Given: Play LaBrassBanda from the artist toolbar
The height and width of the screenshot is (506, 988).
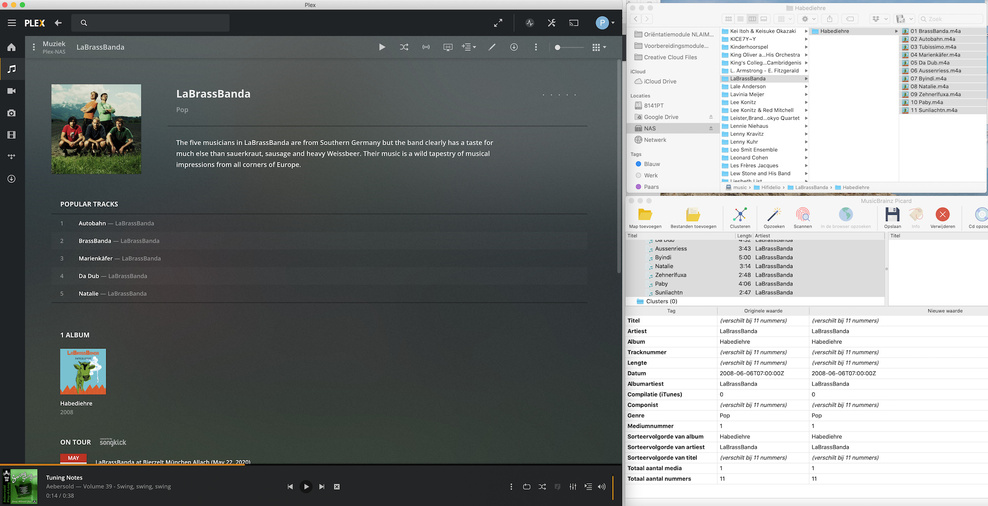Looking at the screenshot, I should [382, 47].
